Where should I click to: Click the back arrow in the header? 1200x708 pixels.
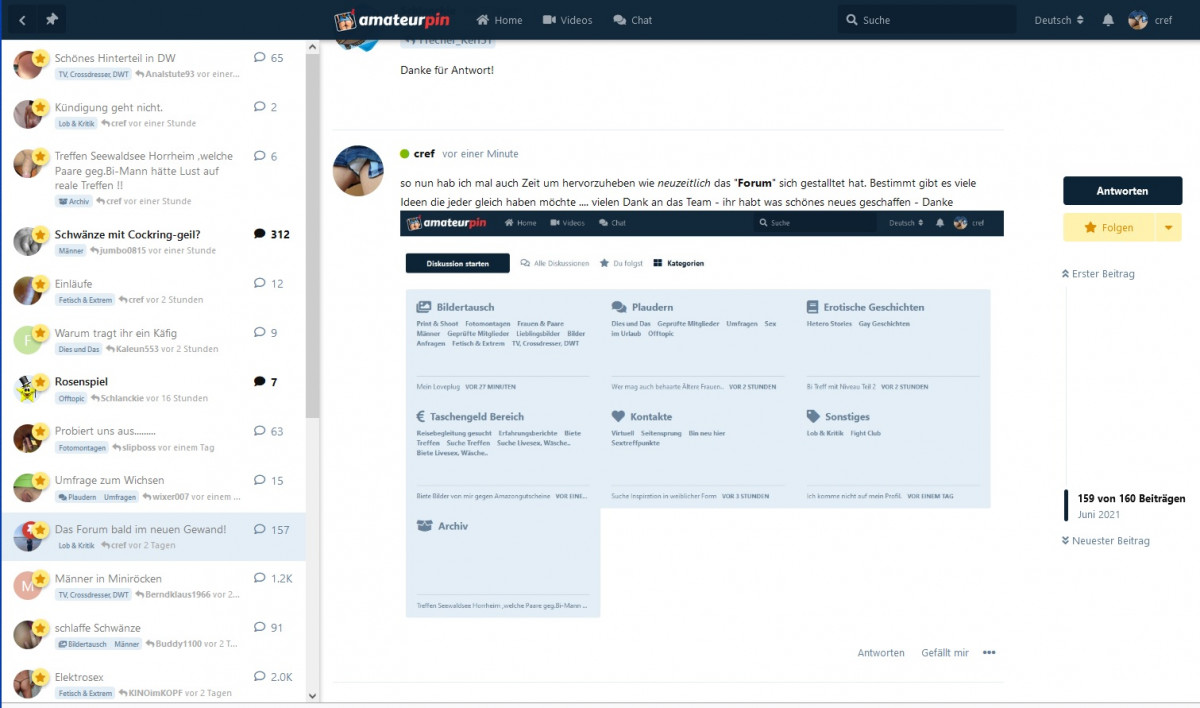point(22,20)
